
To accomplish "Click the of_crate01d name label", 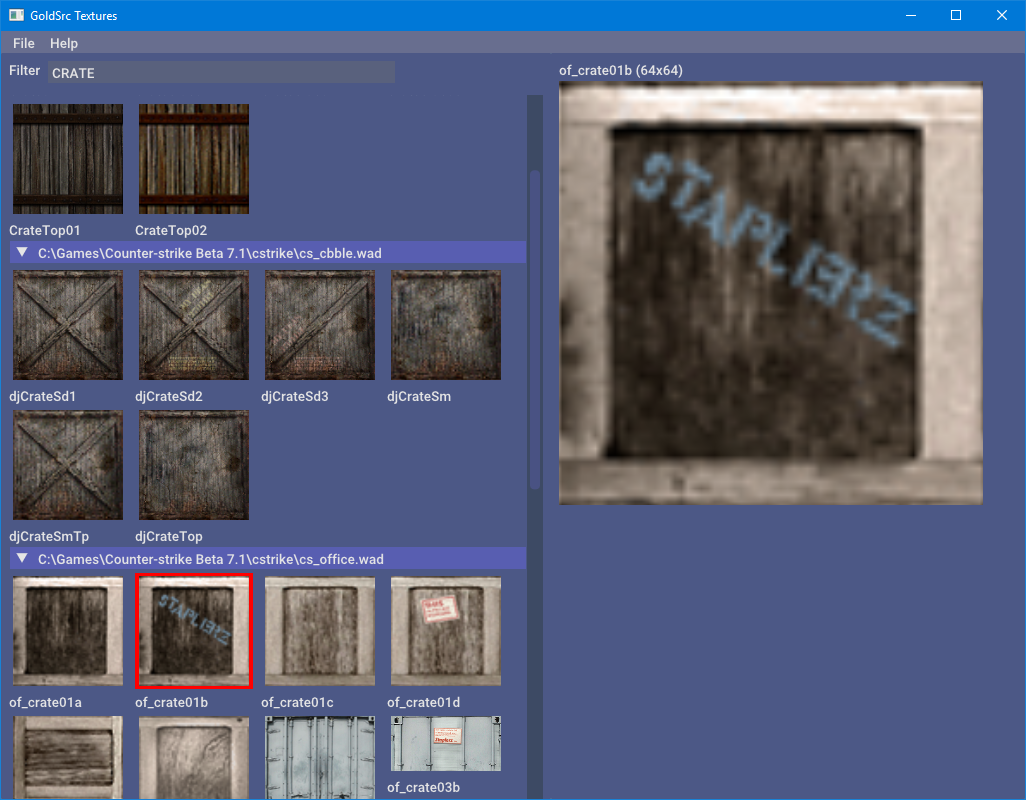I will pos(423,703).
